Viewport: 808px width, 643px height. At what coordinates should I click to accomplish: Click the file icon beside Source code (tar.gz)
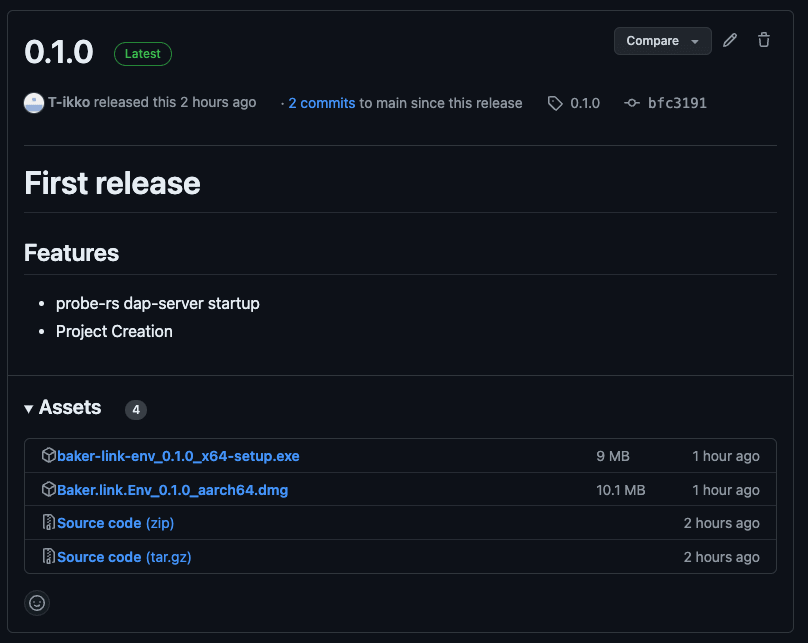coord(48,557)
